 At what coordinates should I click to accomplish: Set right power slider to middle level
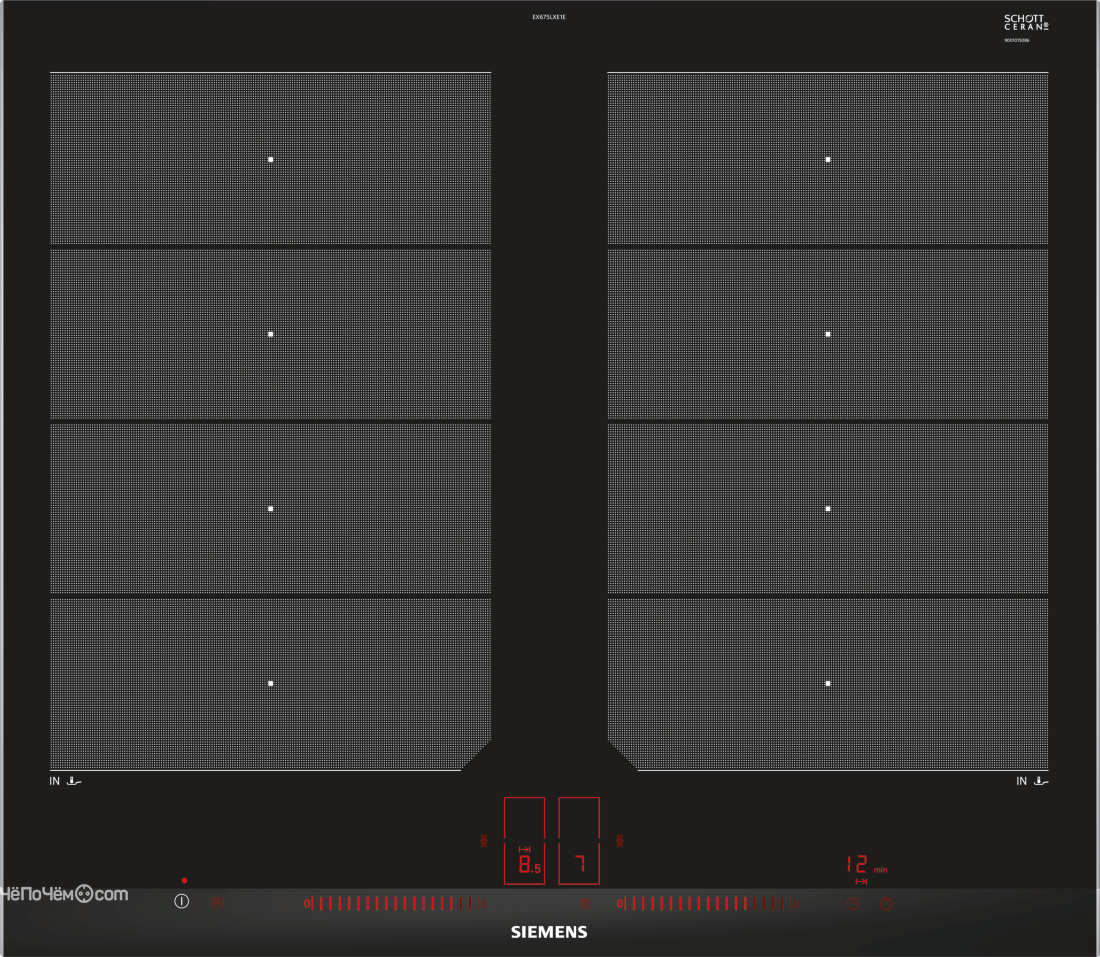[708, 904]
